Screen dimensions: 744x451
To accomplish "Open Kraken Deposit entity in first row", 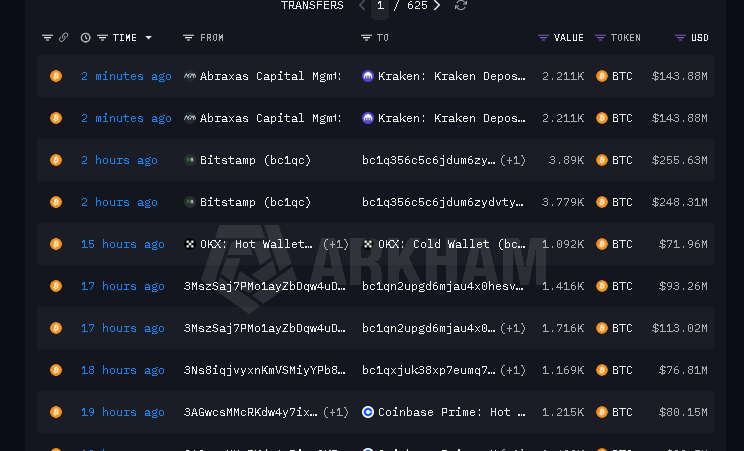I will click(452, 76).
